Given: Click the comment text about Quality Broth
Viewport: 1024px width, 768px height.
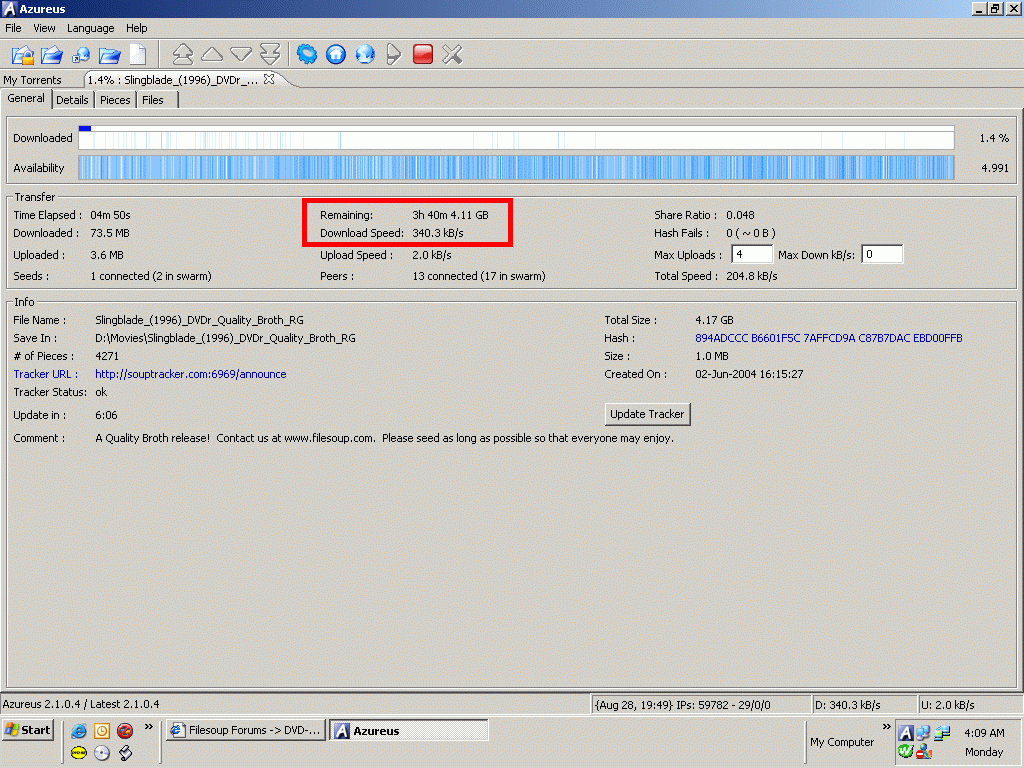Looking at the screenshot, I should (385, 438).
